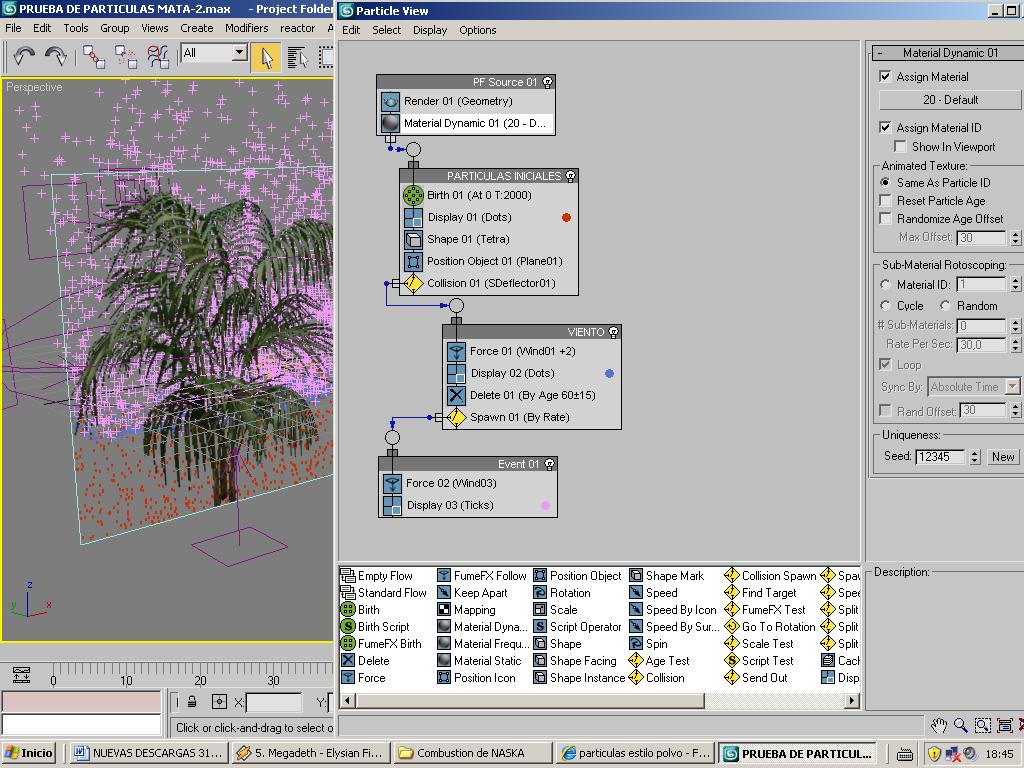This screenshot has height=768, width=1024.
Task: Select the Bind to Space Warp tool
Action: [x=158, y=57]
